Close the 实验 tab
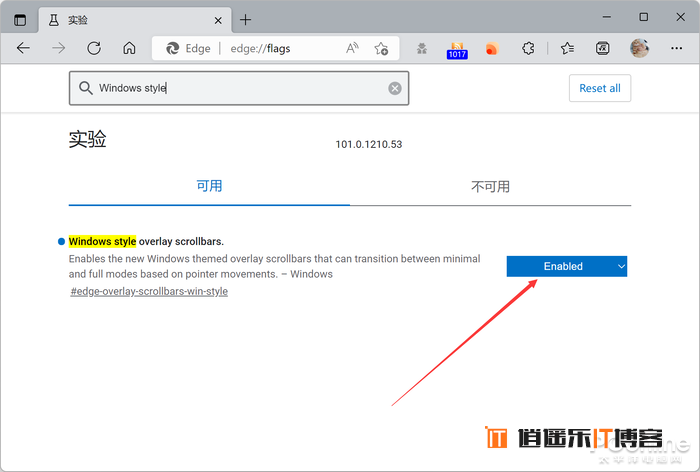This screenshot has height=472, width=700. 218,21
